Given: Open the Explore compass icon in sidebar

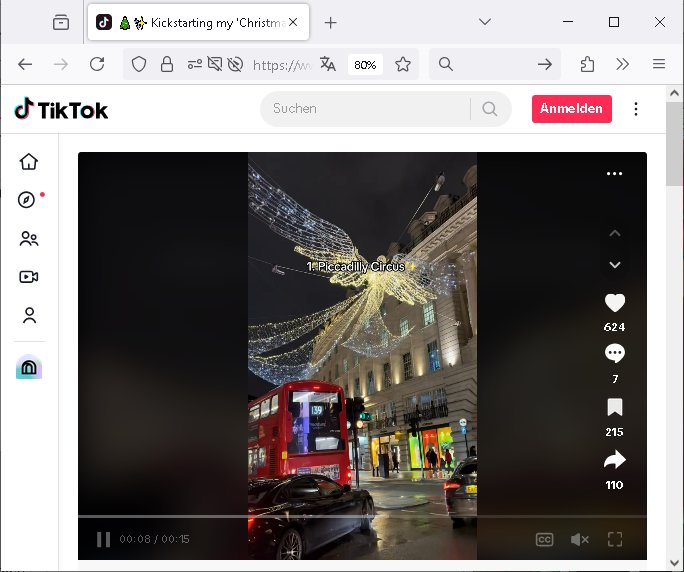Looking at the screenshot, I should click(x=28, y=200).
